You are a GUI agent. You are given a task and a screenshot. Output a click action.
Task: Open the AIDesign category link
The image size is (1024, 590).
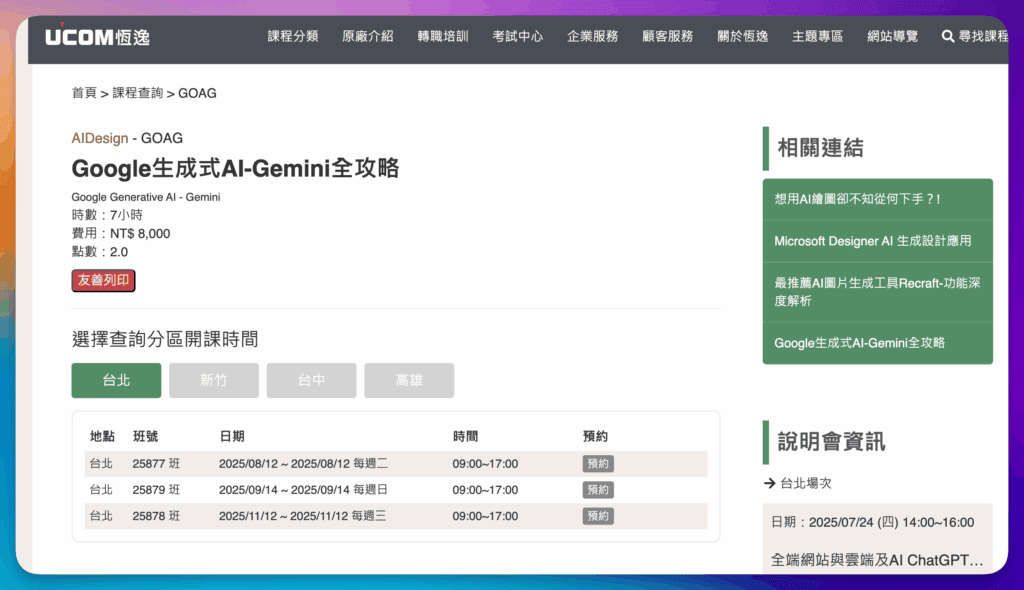point(100,139)
